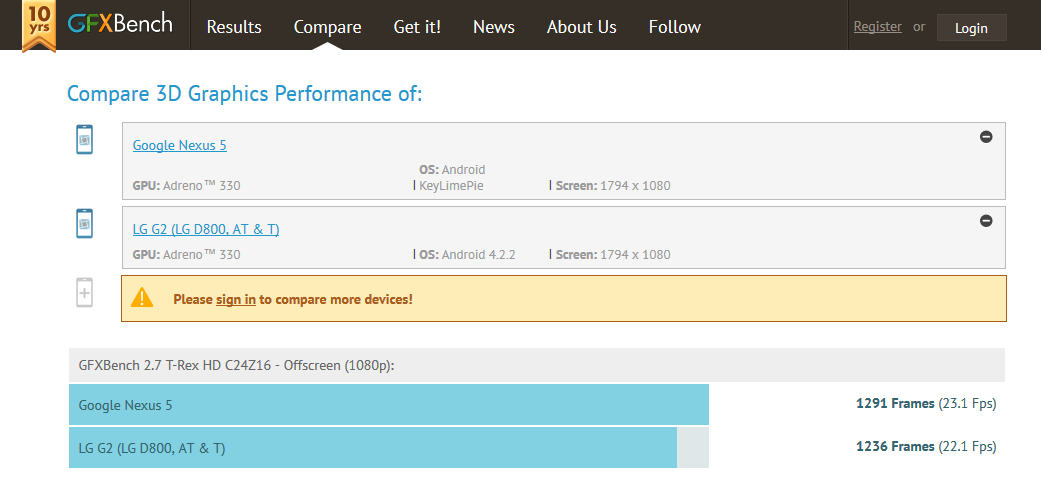Click the sign in link

(x=236, y=299)
